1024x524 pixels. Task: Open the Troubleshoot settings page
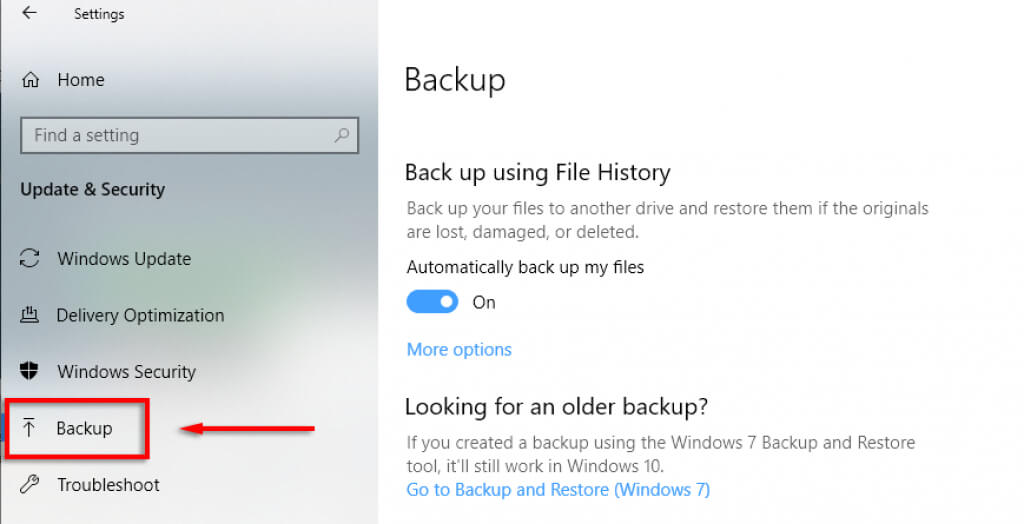(x=108, y=485)
